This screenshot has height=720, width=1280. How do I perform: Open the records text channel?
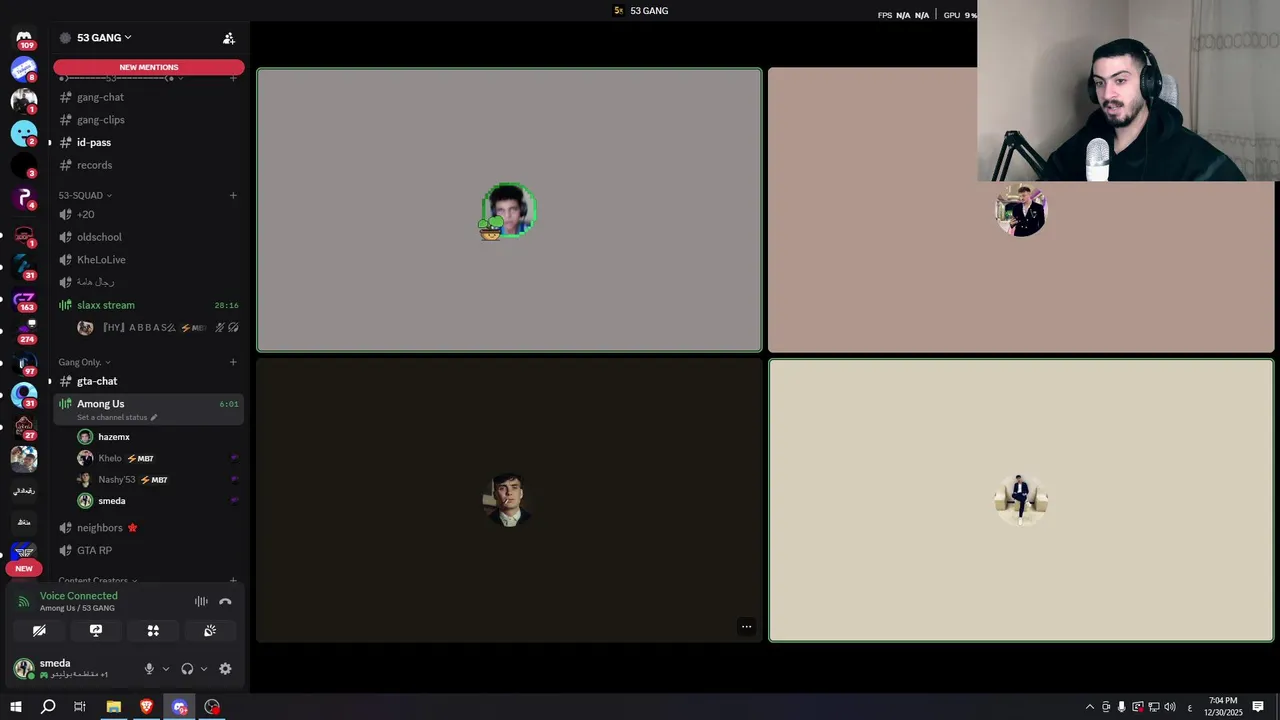tap(149, 165)
